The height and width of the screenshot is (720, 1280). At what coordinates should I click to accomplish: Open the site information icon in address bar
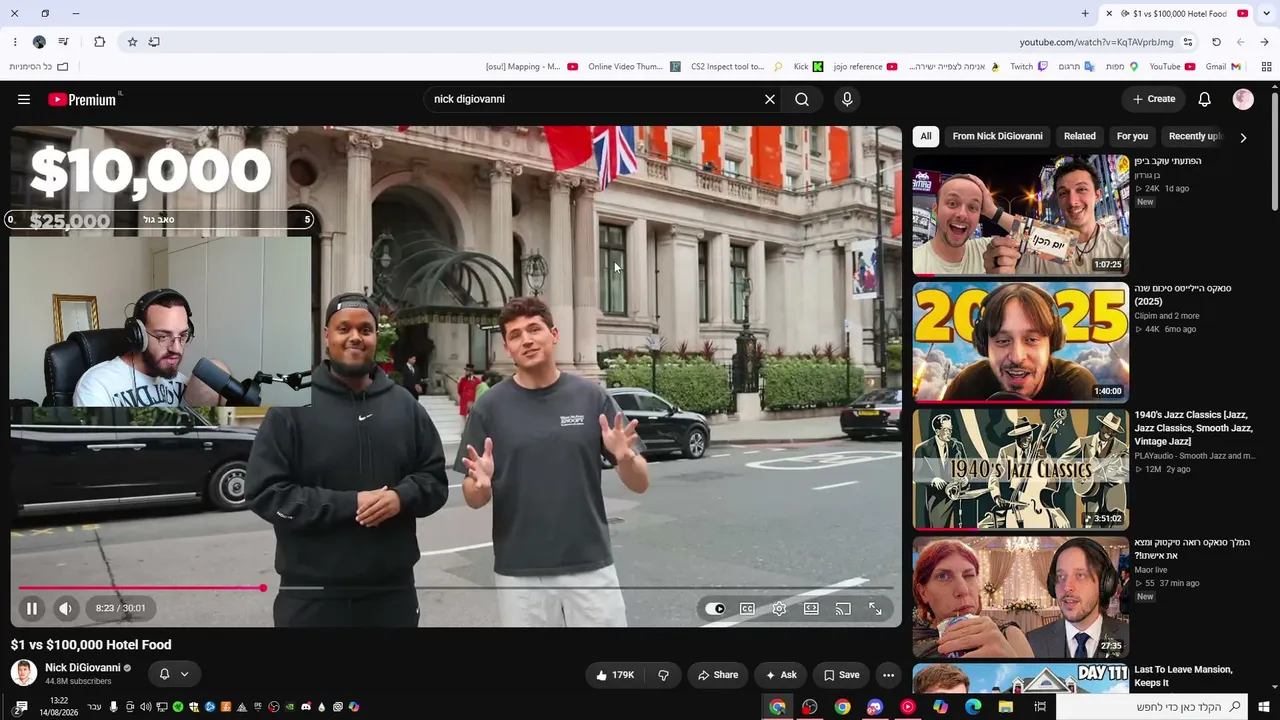[1188, 42]
